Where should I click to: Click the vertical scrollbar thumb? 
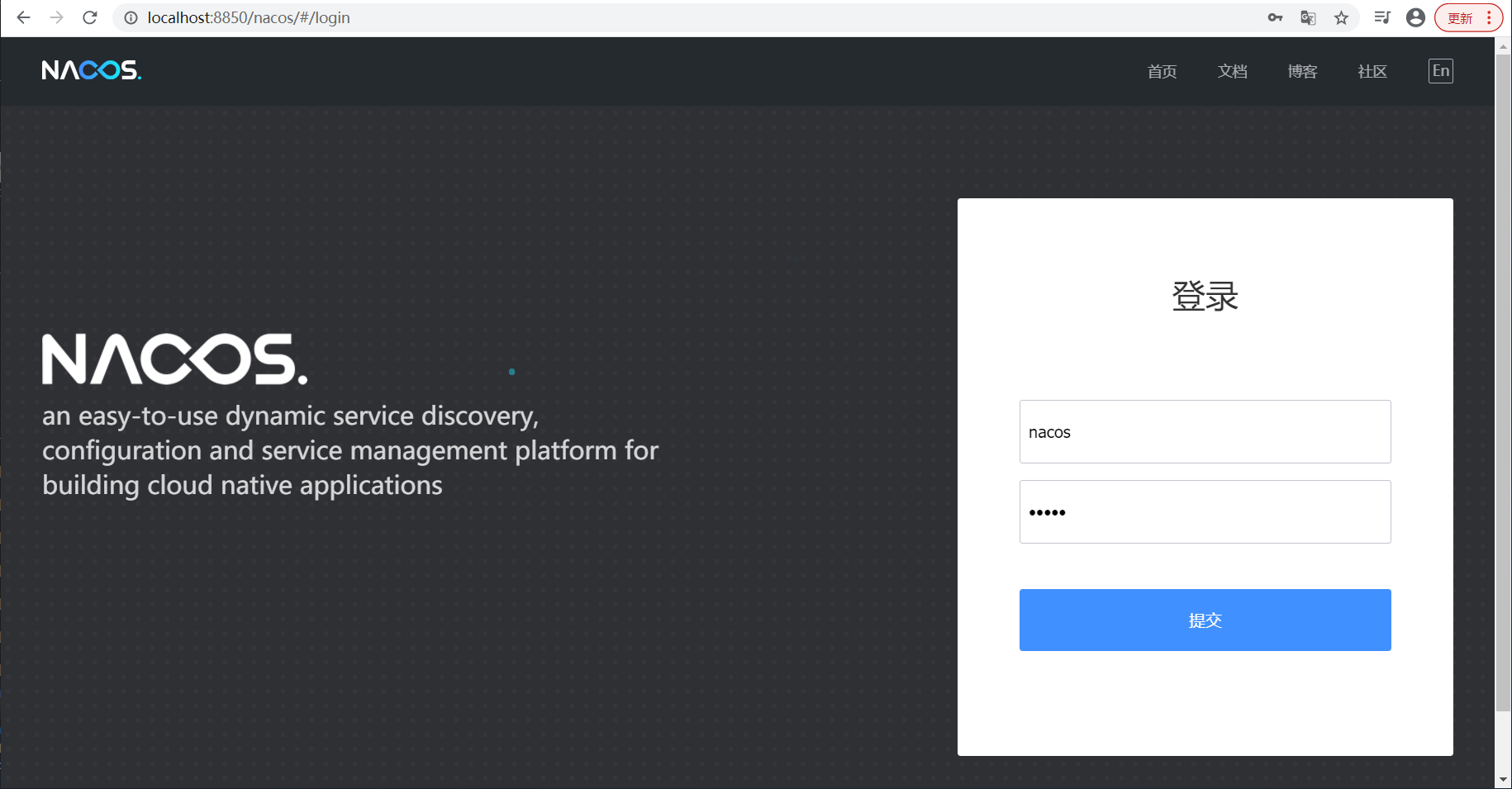pyautogui.click(x=1503, y=383)
